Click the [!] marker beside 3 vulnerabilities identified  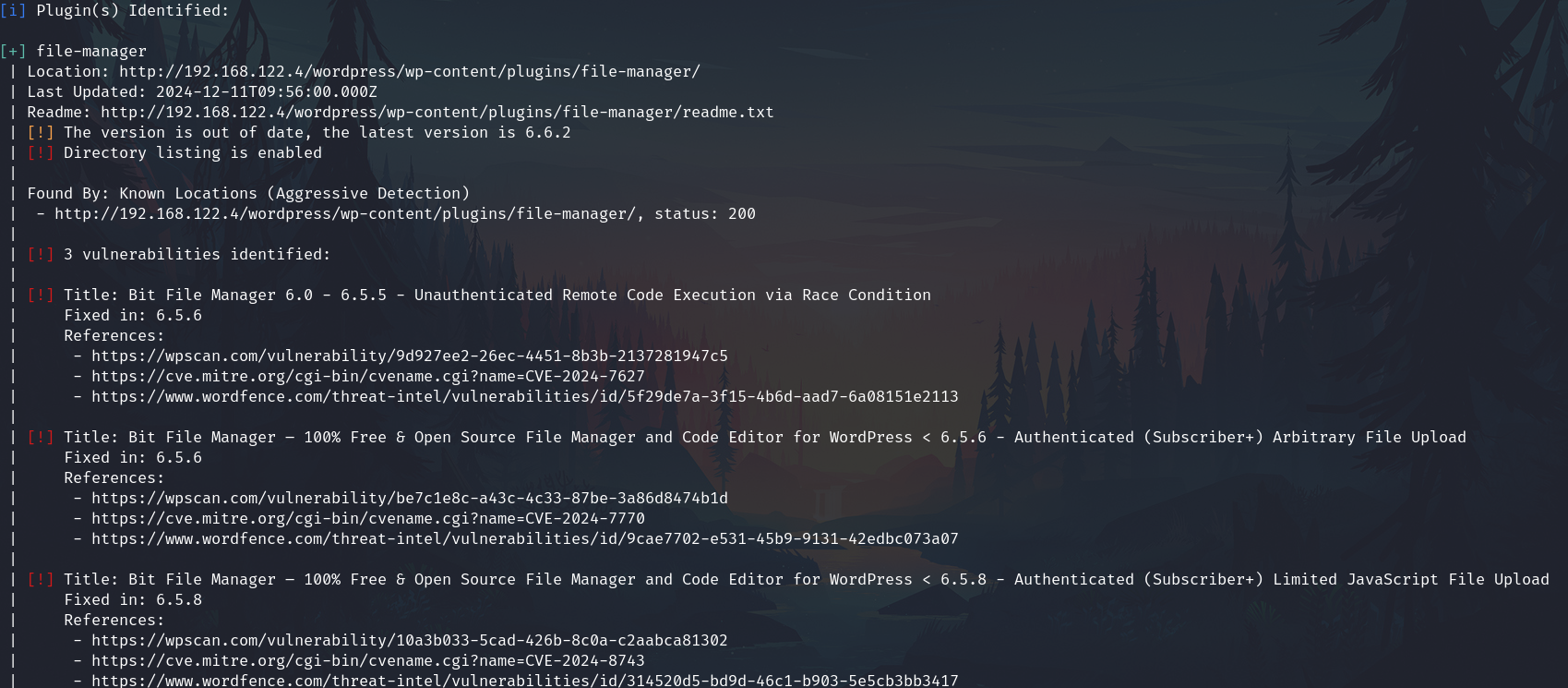41,255
